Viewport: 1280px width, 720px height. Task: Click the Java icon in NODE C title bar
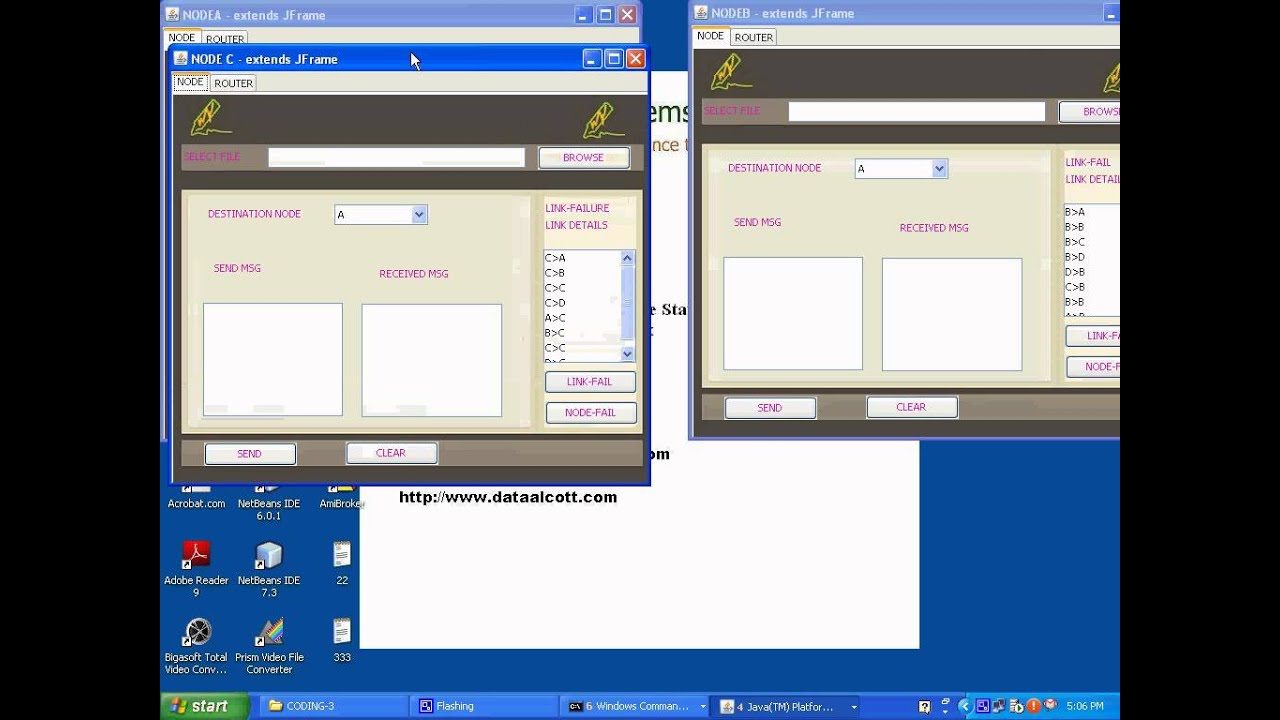click(181, 59)
